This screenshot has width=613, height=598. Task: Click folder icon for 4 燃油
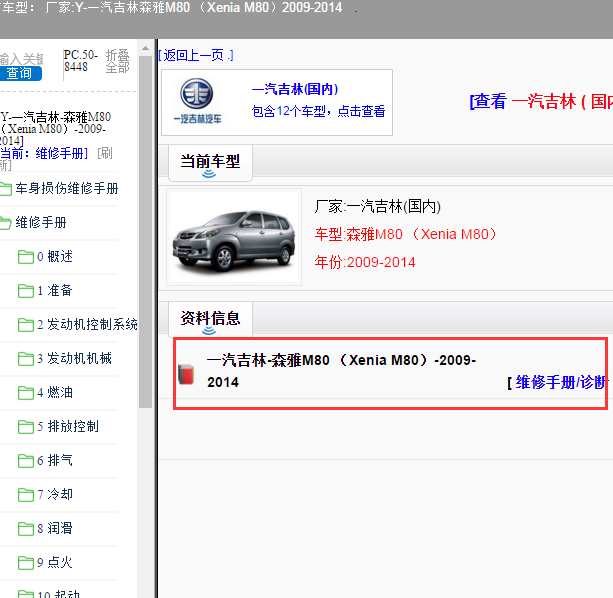tap(26, 393)
